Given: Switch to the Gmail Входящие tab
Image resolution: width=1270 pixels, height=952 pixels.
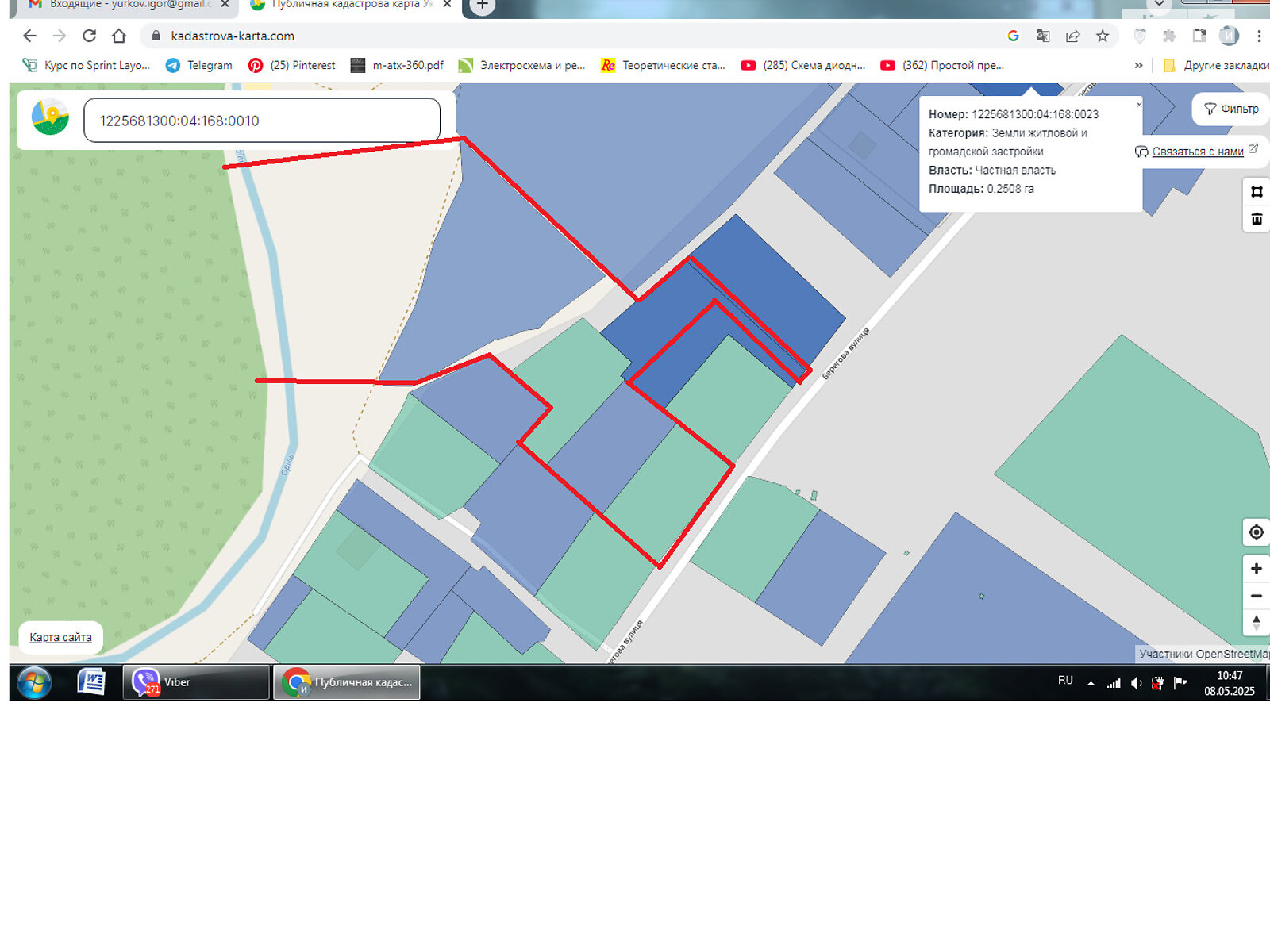Looking at the screenshot, I should 127,5.
